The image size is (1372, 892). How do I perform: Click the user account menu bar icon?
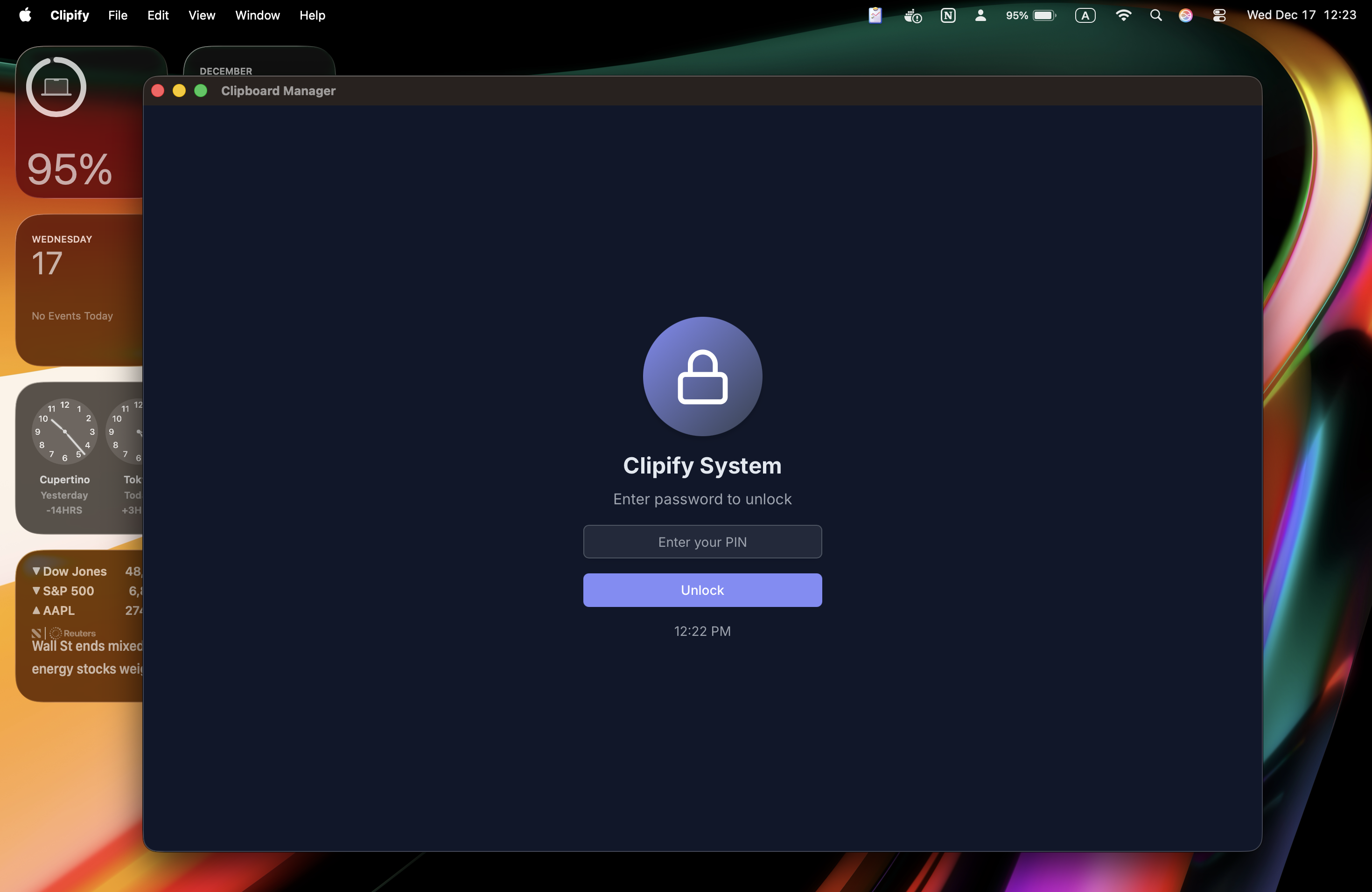[980, 15]
